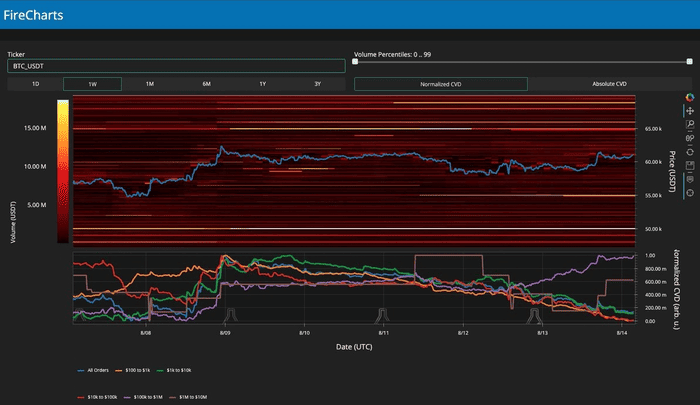Screen dimensions: 700x405
Task: Click the FireCharts title in header
Action: [x=33, y=15]
